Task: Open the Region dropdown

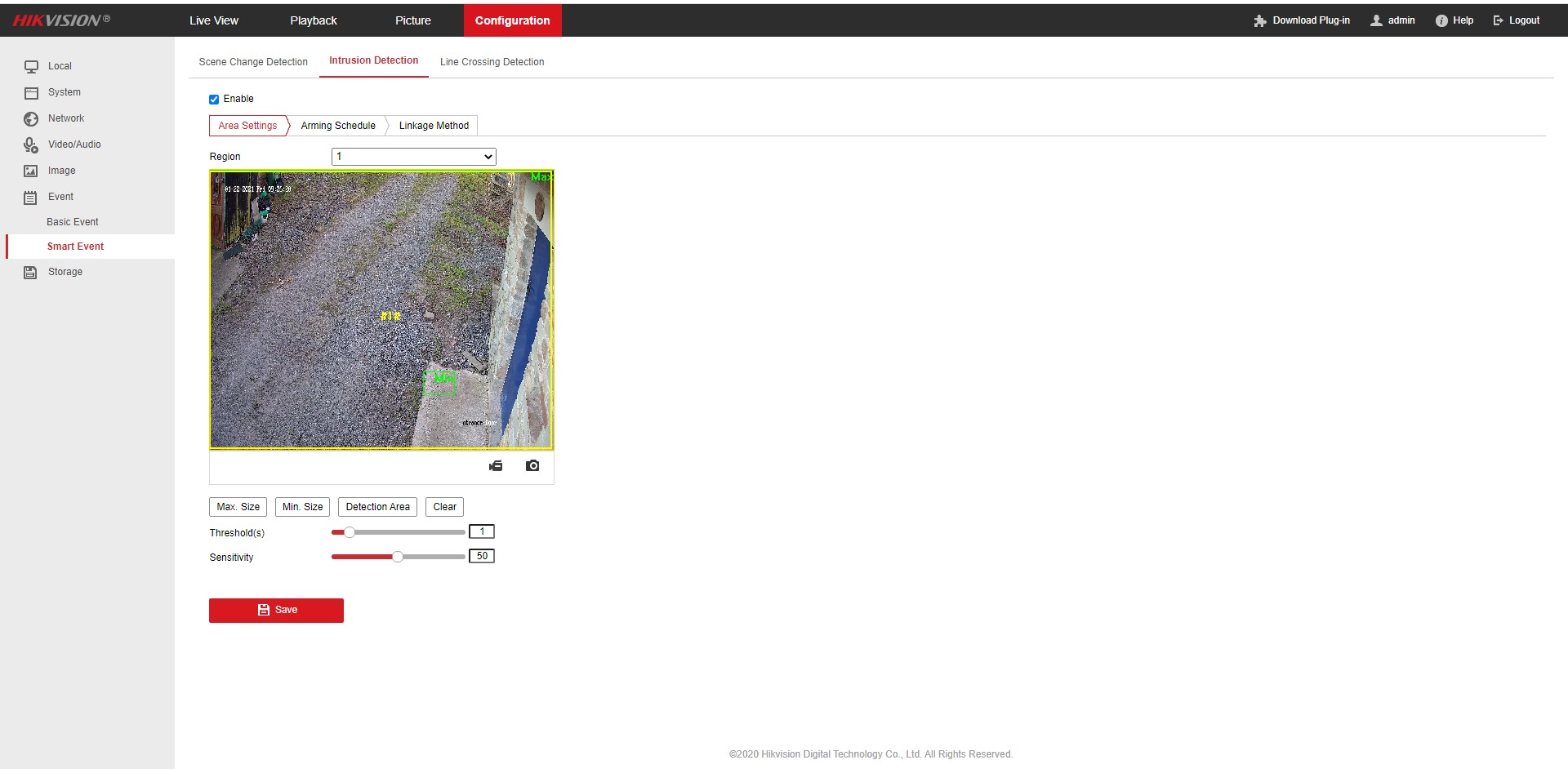Action: 413,157
